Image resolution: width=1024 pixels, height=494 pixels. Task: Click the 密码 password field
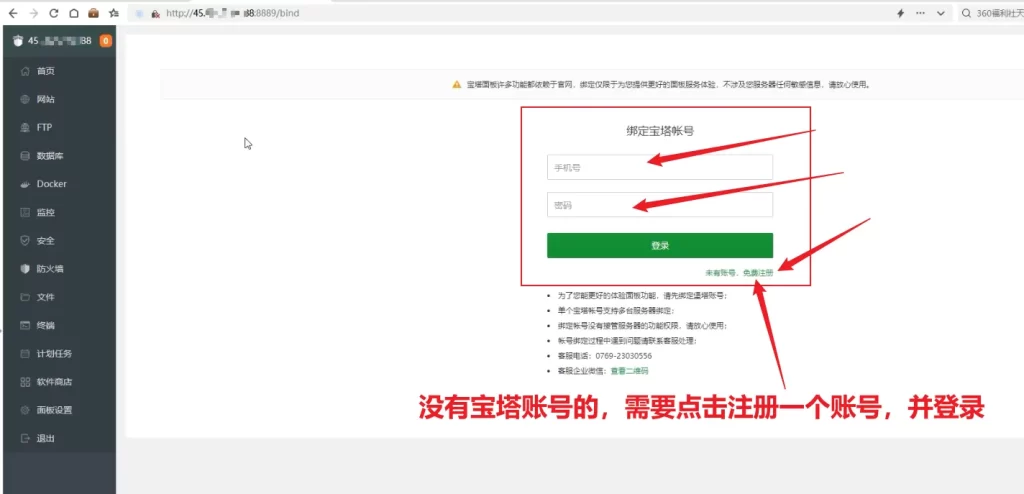pyautogui.click(x=660, y=205)
